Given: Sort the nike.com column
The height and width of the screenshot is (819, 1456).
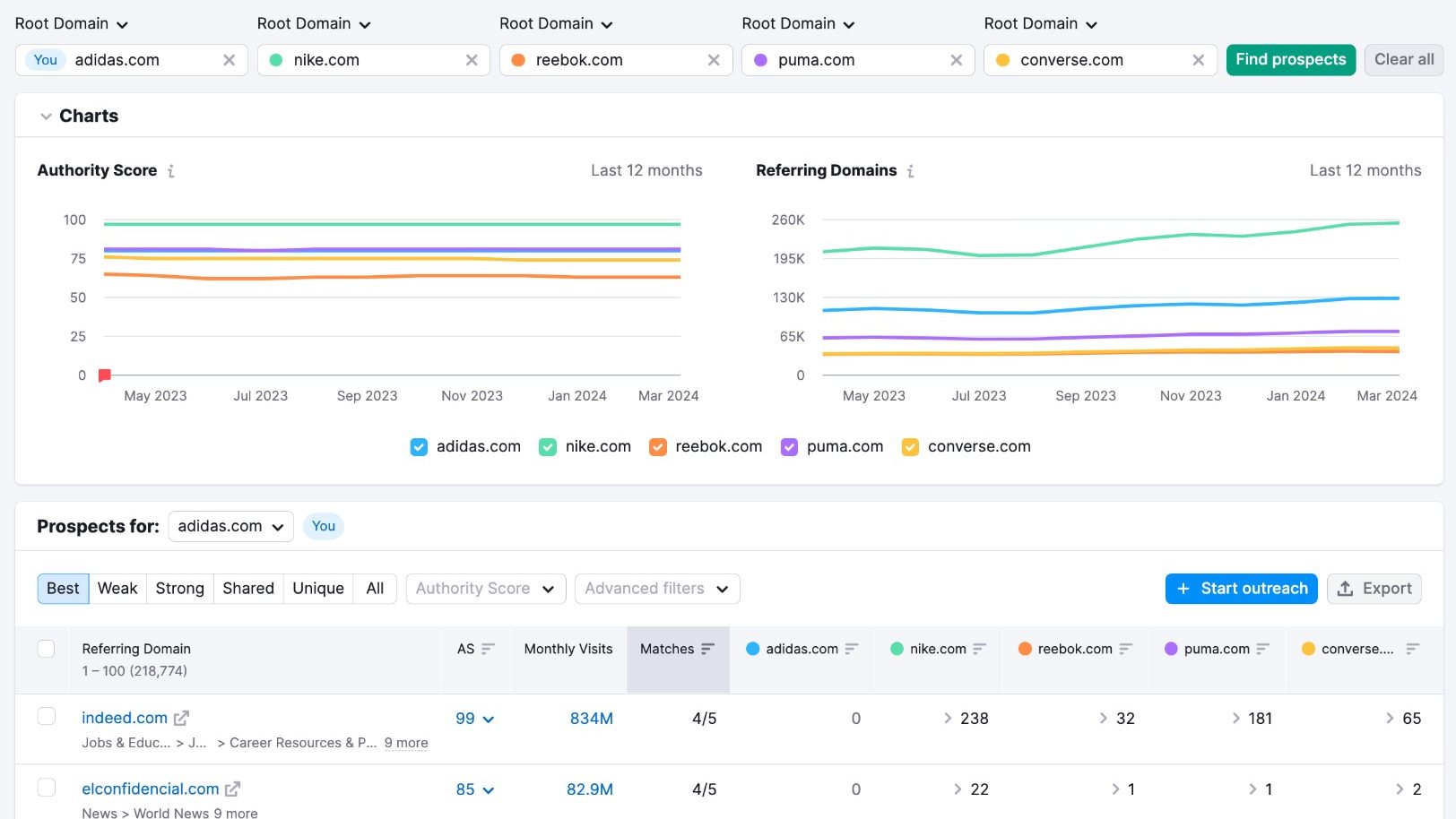Looking at the screenshot, I should tap(980, 649).
